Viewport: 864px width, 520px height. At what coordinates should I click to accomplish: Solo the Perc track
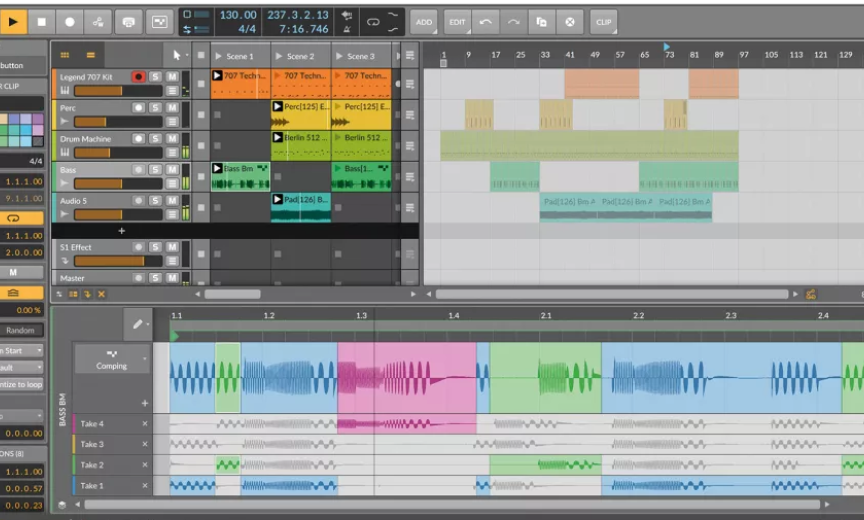pyautogui.click(x=156, y=107)
